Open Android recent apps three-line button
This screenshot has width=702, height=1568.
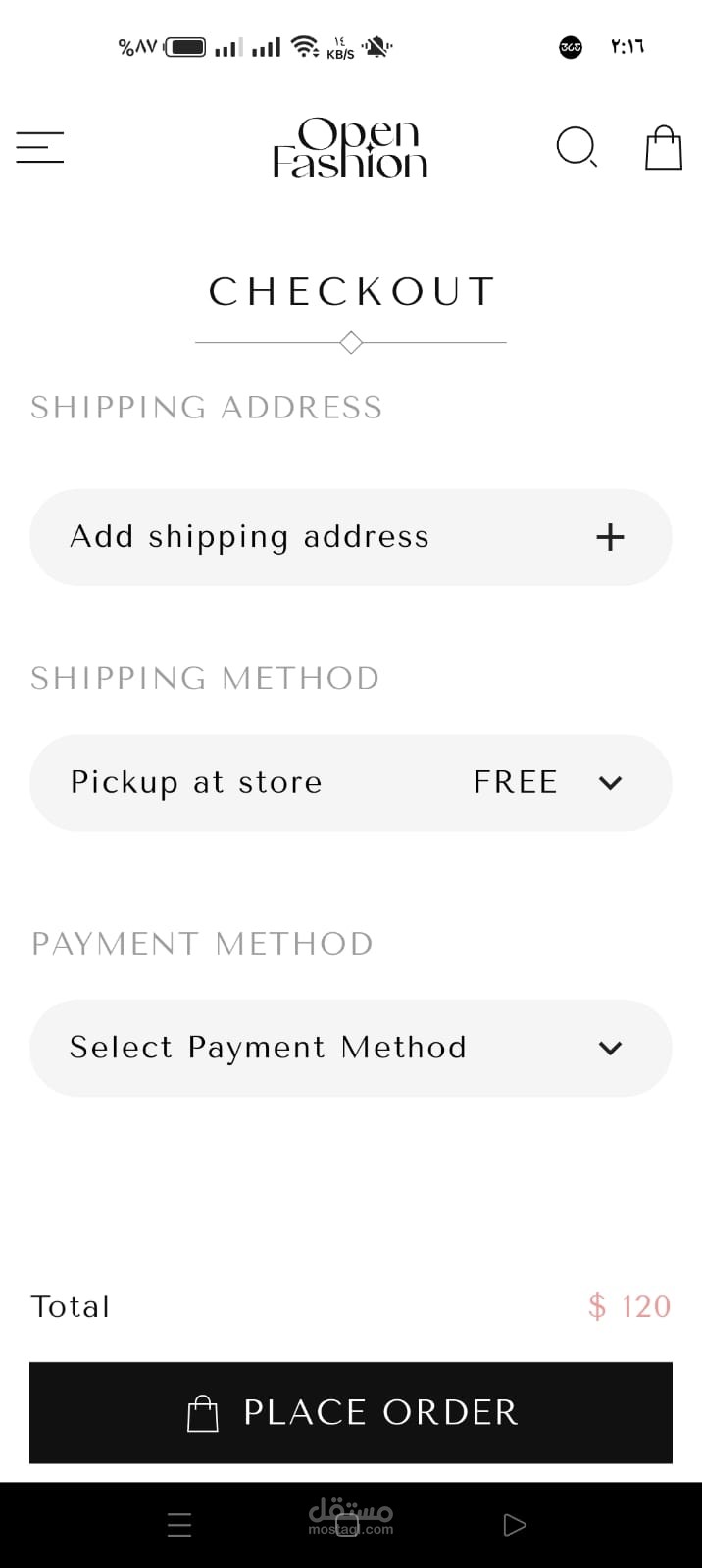(x=179, y=1524)
